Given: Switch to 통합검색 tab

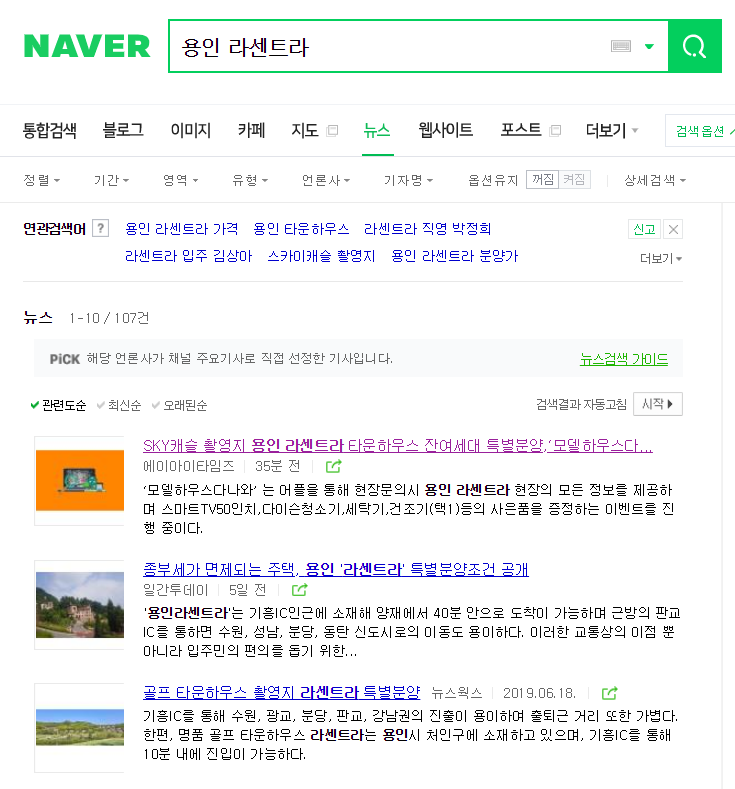Looking at the screenshot, I should pyautogui.click(x=50, y=130).
